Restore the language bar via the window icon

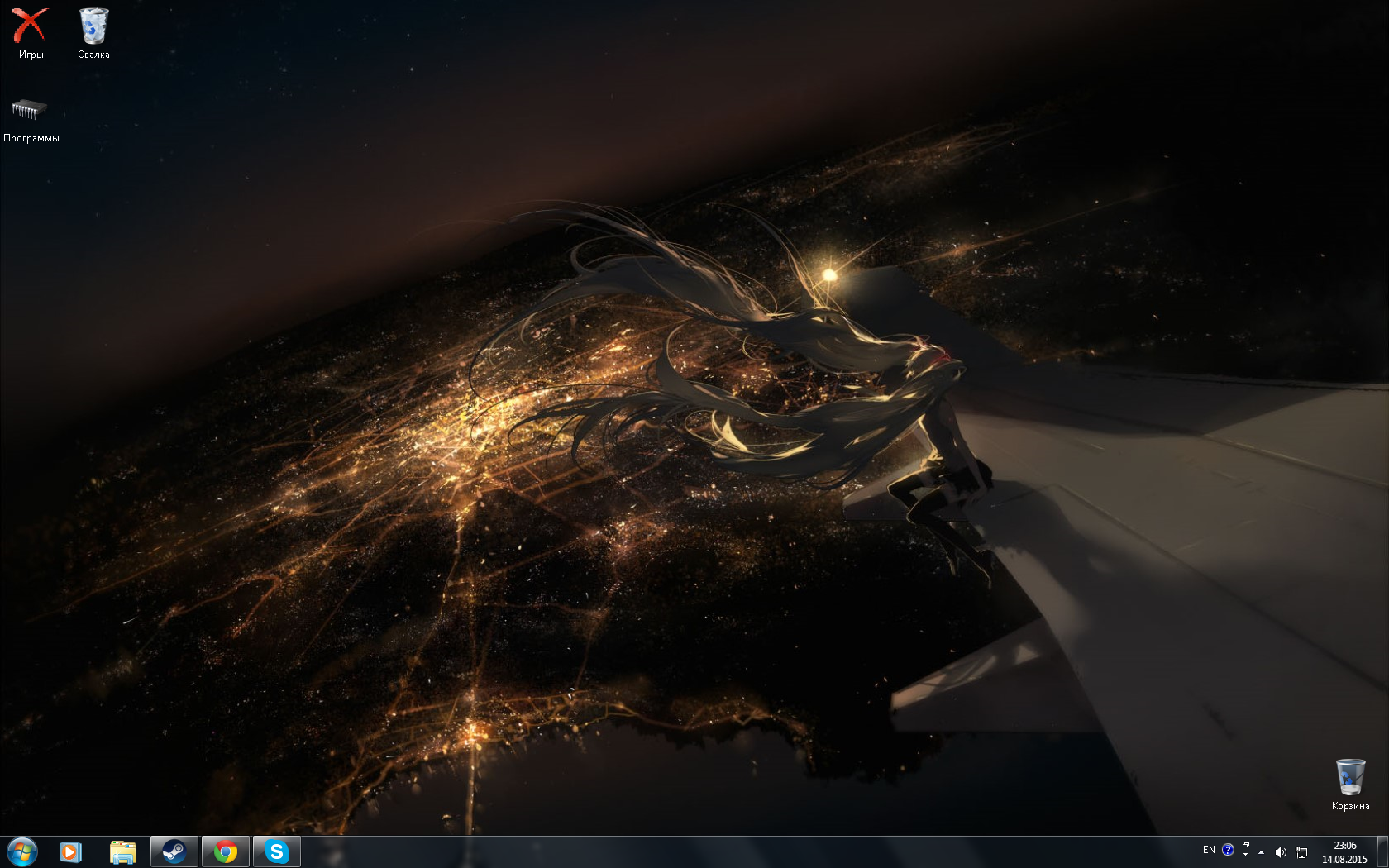(x=1246, y=845)
